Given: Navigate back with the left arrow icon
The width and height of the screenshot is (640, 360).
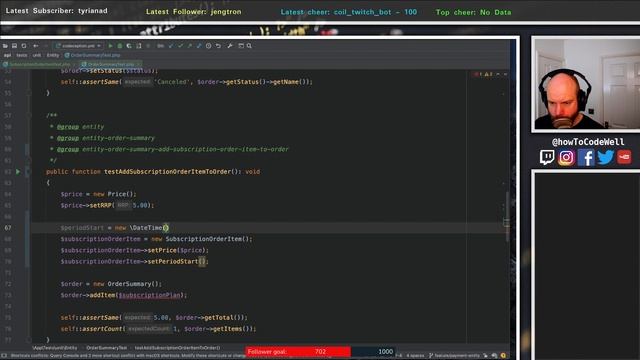Looking at the screenshot, I should point(36,46).
